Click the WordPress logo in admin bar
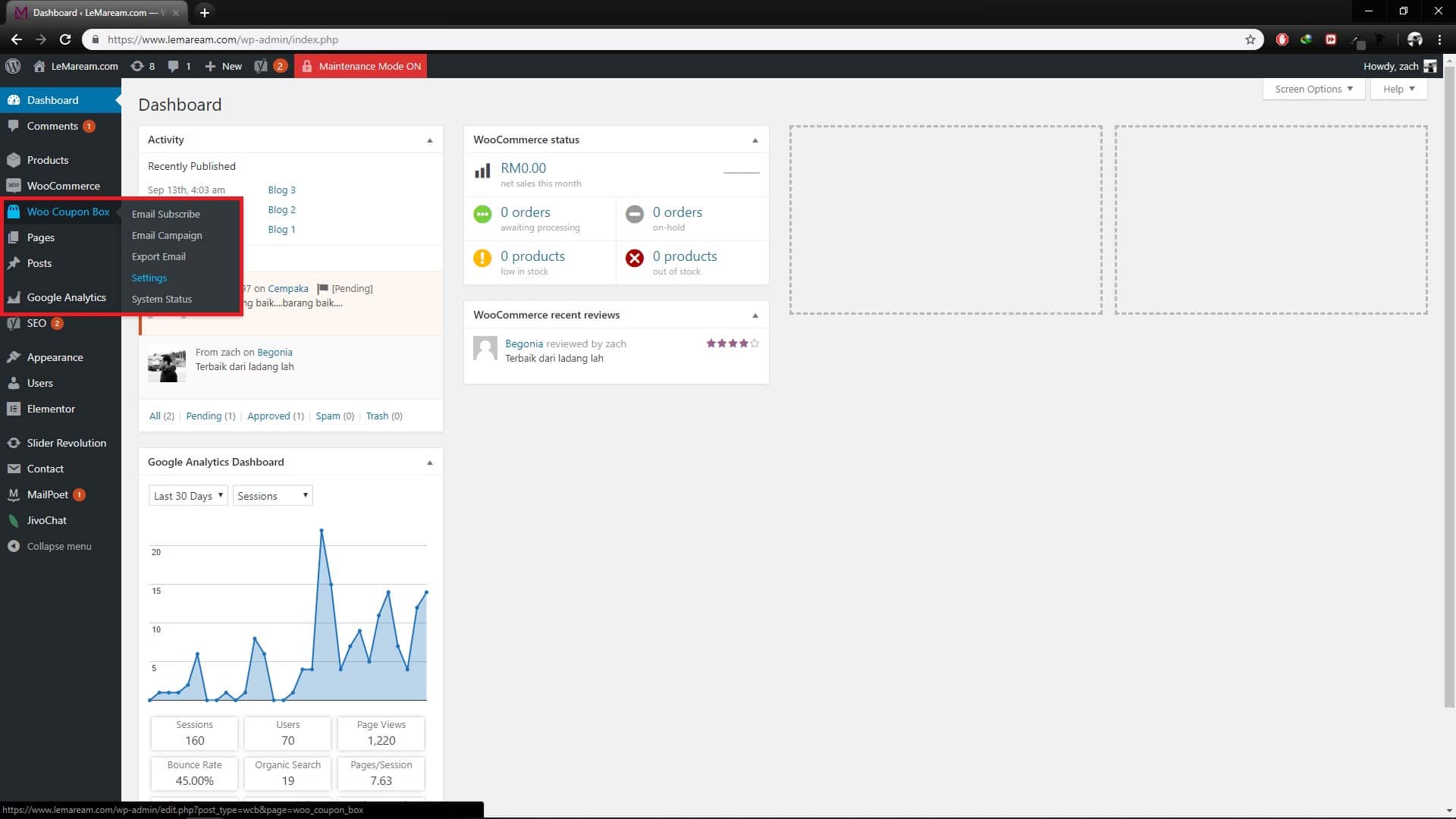The width and height of the screenshot is (1456, 819). [13, 66]
